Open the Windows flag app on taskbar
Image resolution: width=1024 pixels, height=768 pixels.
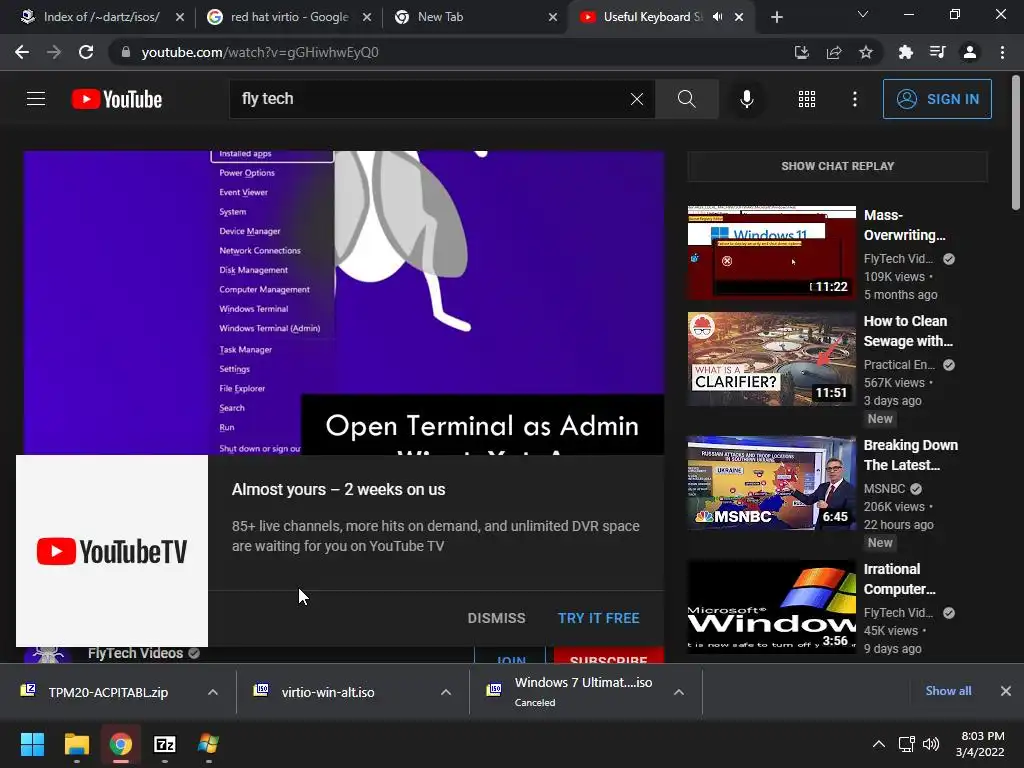pos(208,744)
